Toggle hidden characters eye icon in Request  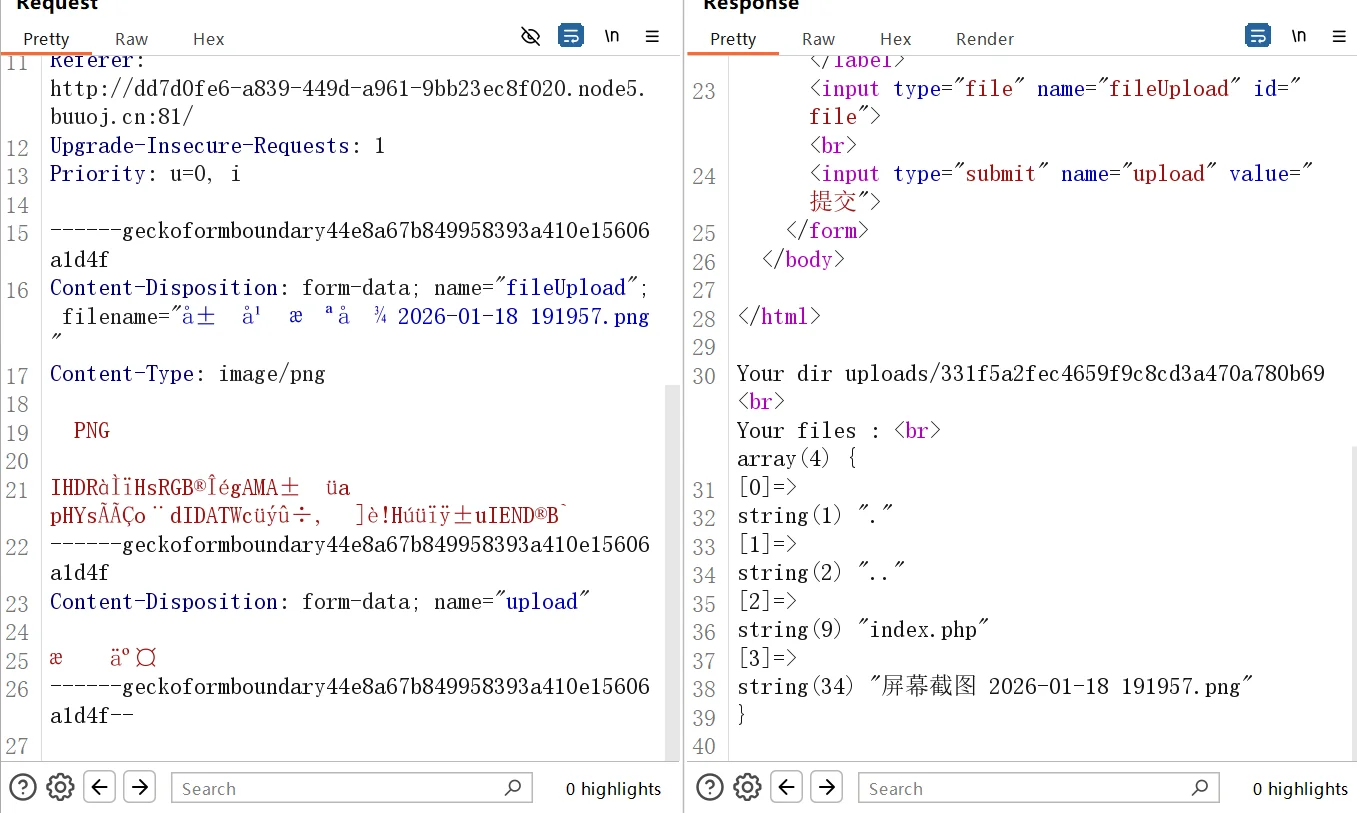[x=531, y=37]
